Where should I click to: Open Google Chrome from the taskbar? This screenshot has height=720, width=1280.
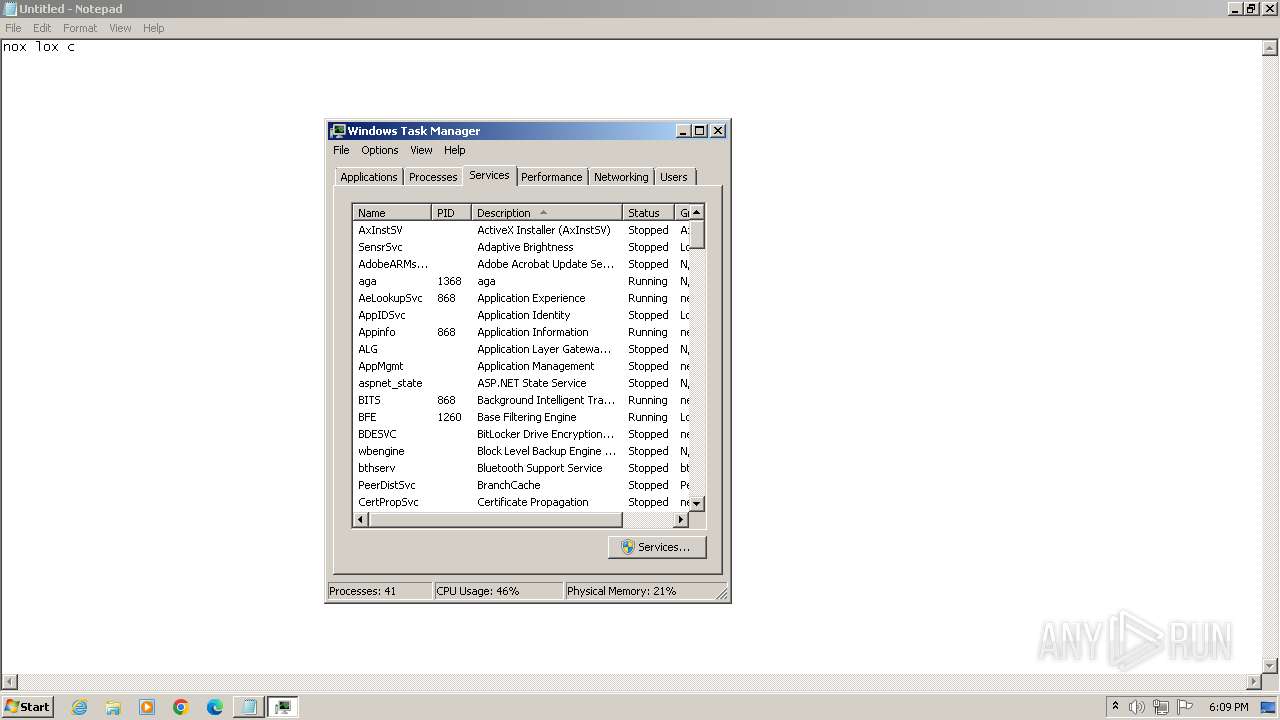coord(181,707)
